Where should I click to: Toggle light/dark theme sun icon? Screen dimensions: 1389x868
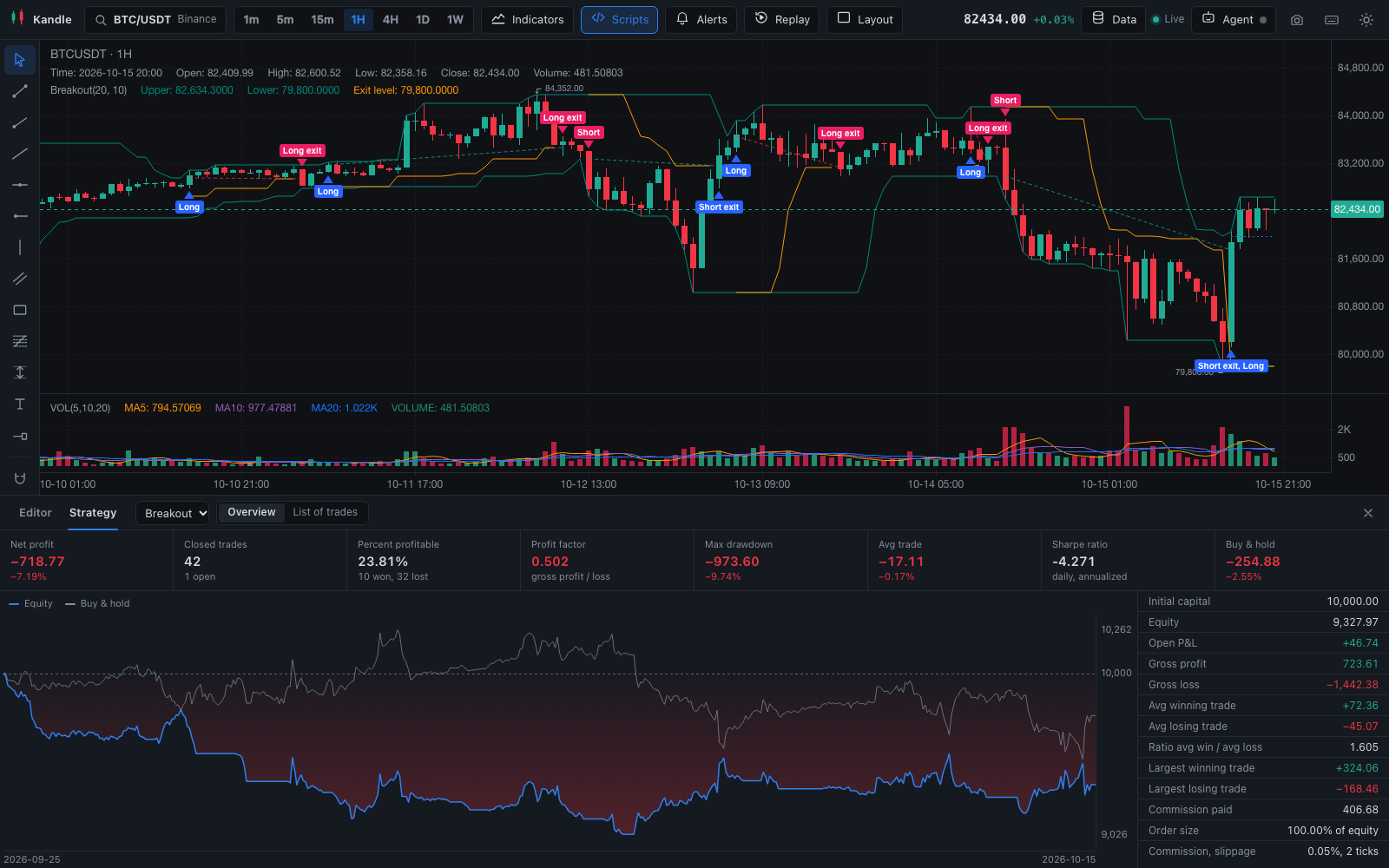pos(1366,20)
